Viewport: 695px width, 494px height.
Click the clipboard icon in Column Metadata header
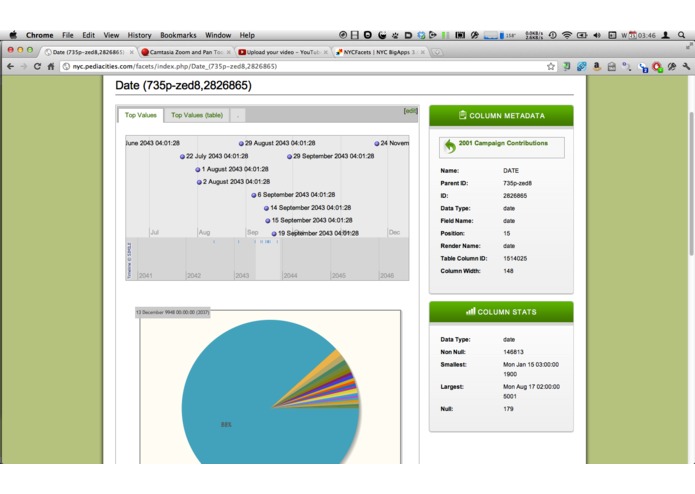[462, 115]
